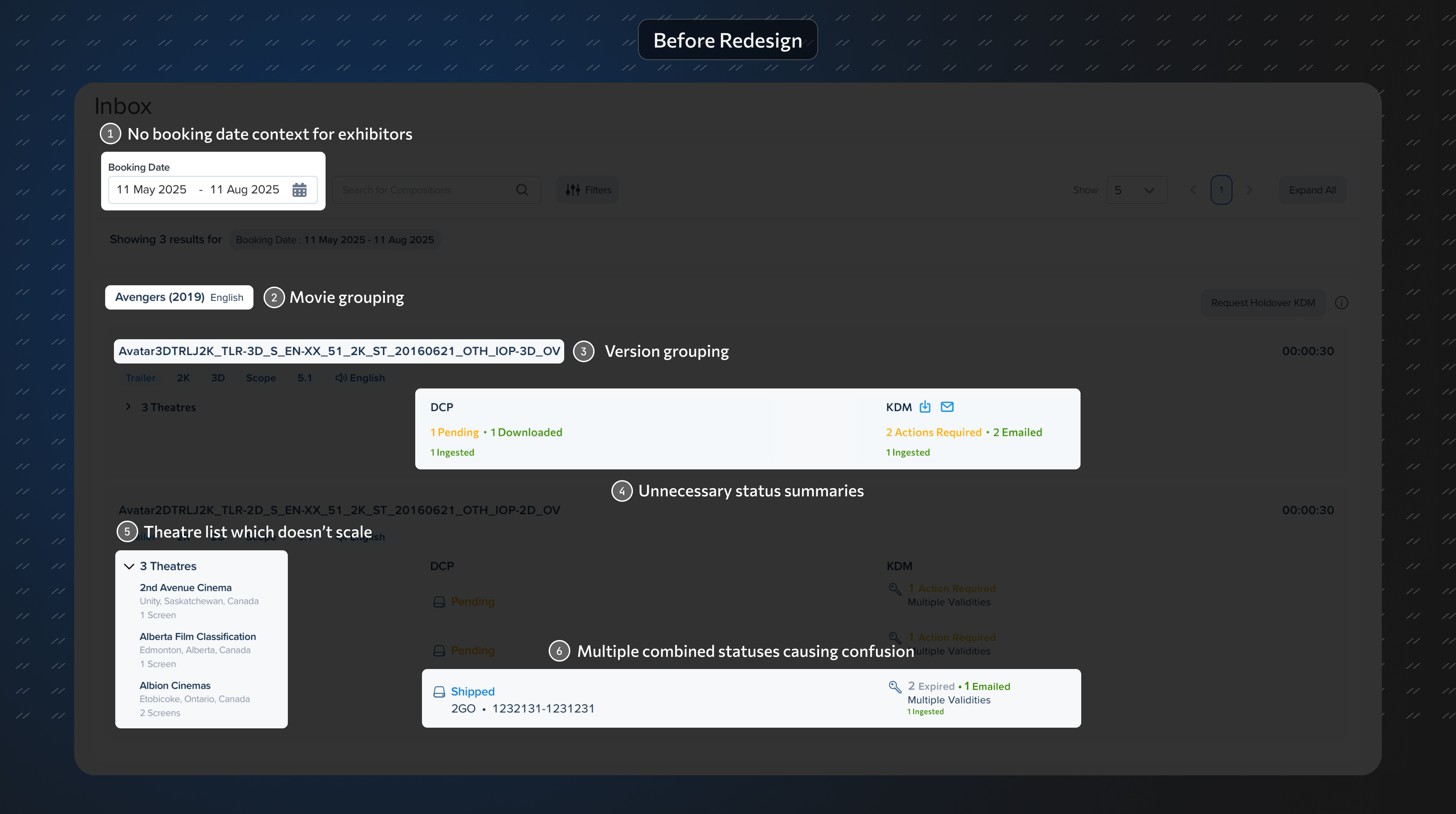Go to next page with right chevron
Image resolution: width=1456 pixels, height=814 pixels.
tap(1250, 190)
